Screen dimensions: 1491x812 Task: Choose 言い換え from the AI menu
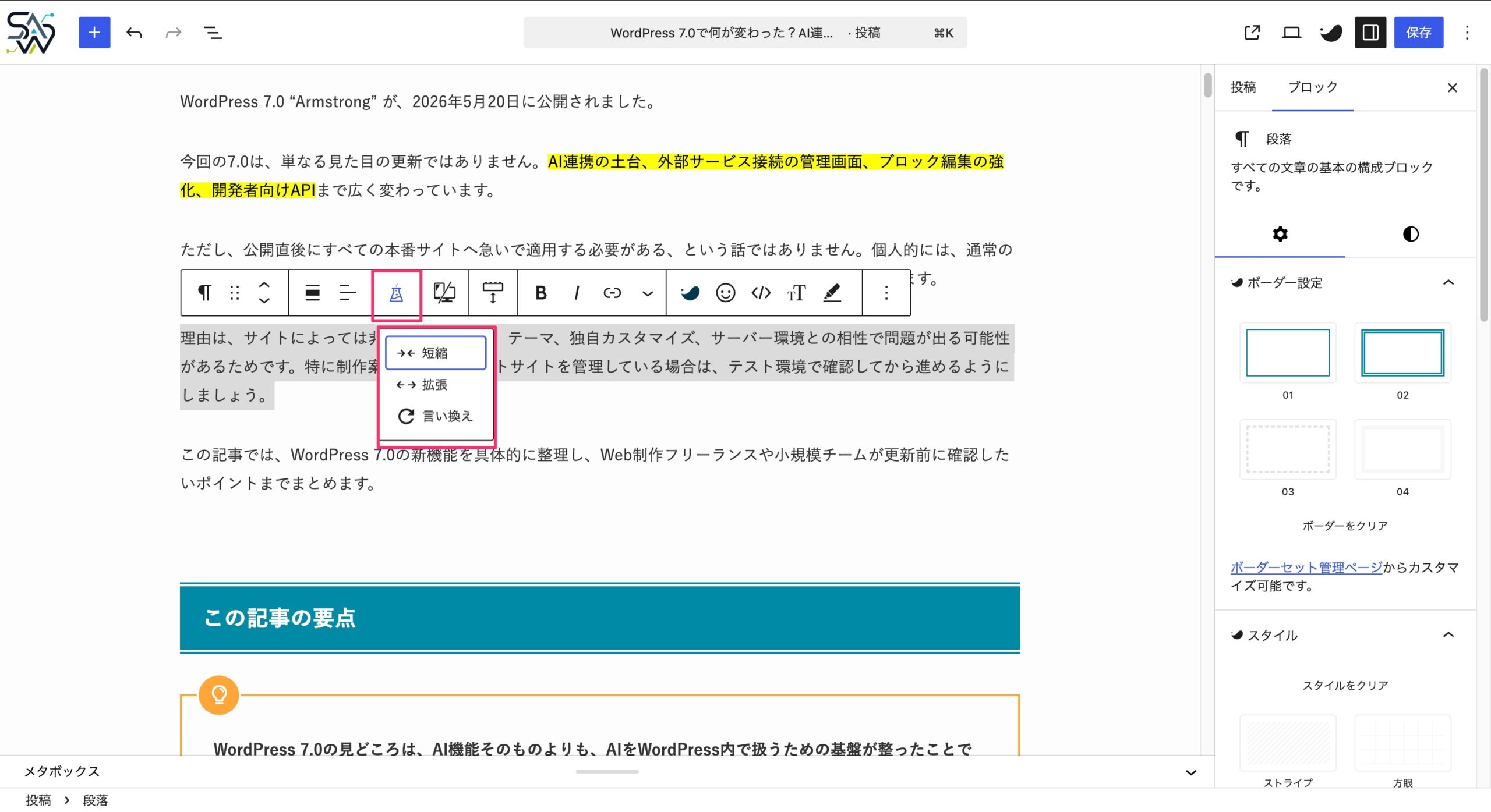436,416
